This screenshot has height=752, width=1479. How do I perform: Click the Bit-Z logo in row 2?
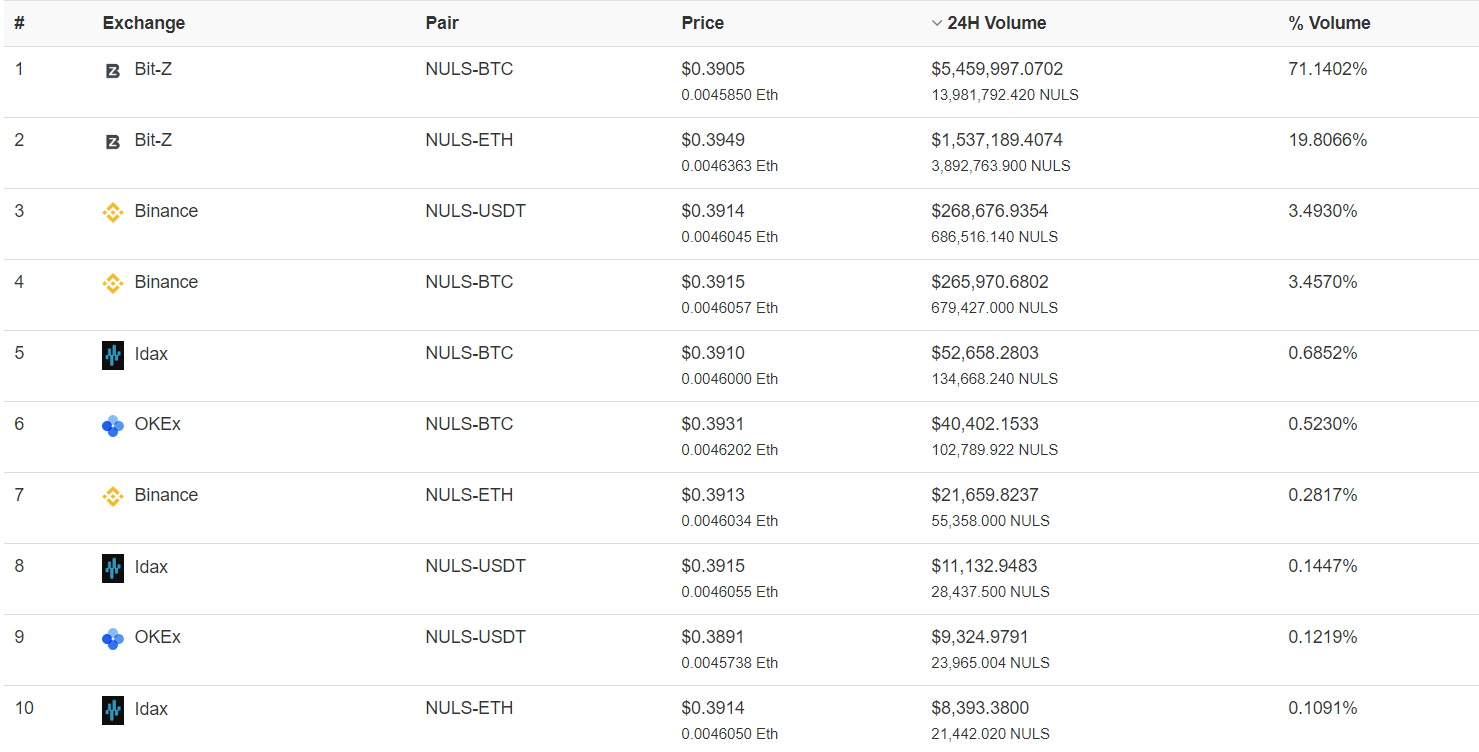(x=113, y=142)
